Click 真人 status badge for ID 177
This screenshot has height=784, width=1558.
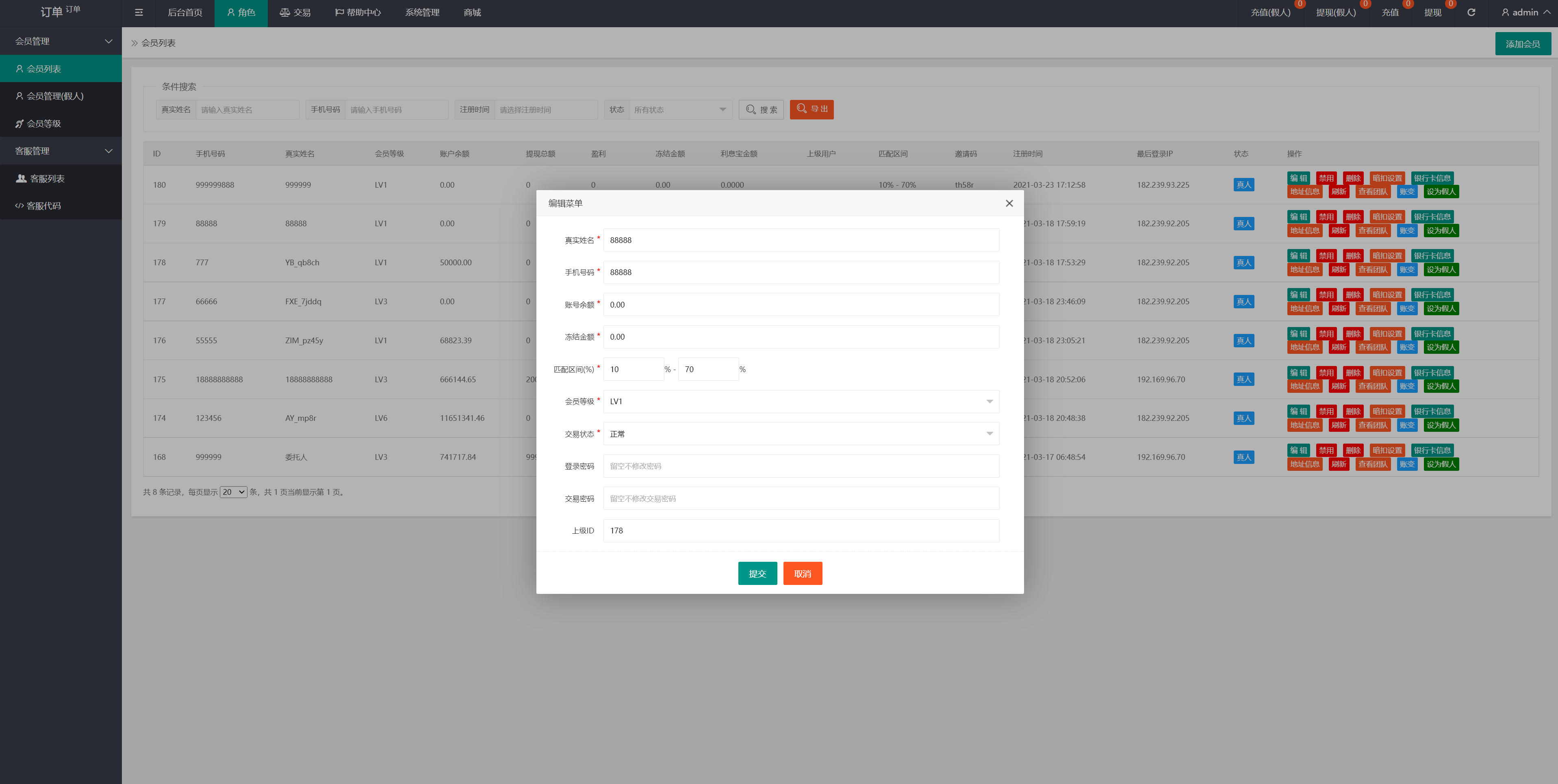(1243, 302)
